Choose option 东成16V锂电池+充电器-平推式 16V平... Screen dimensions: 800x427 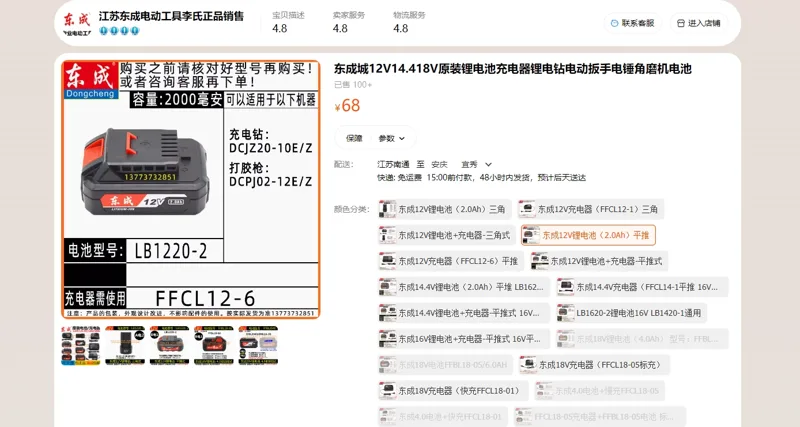[x=464, y=339]
